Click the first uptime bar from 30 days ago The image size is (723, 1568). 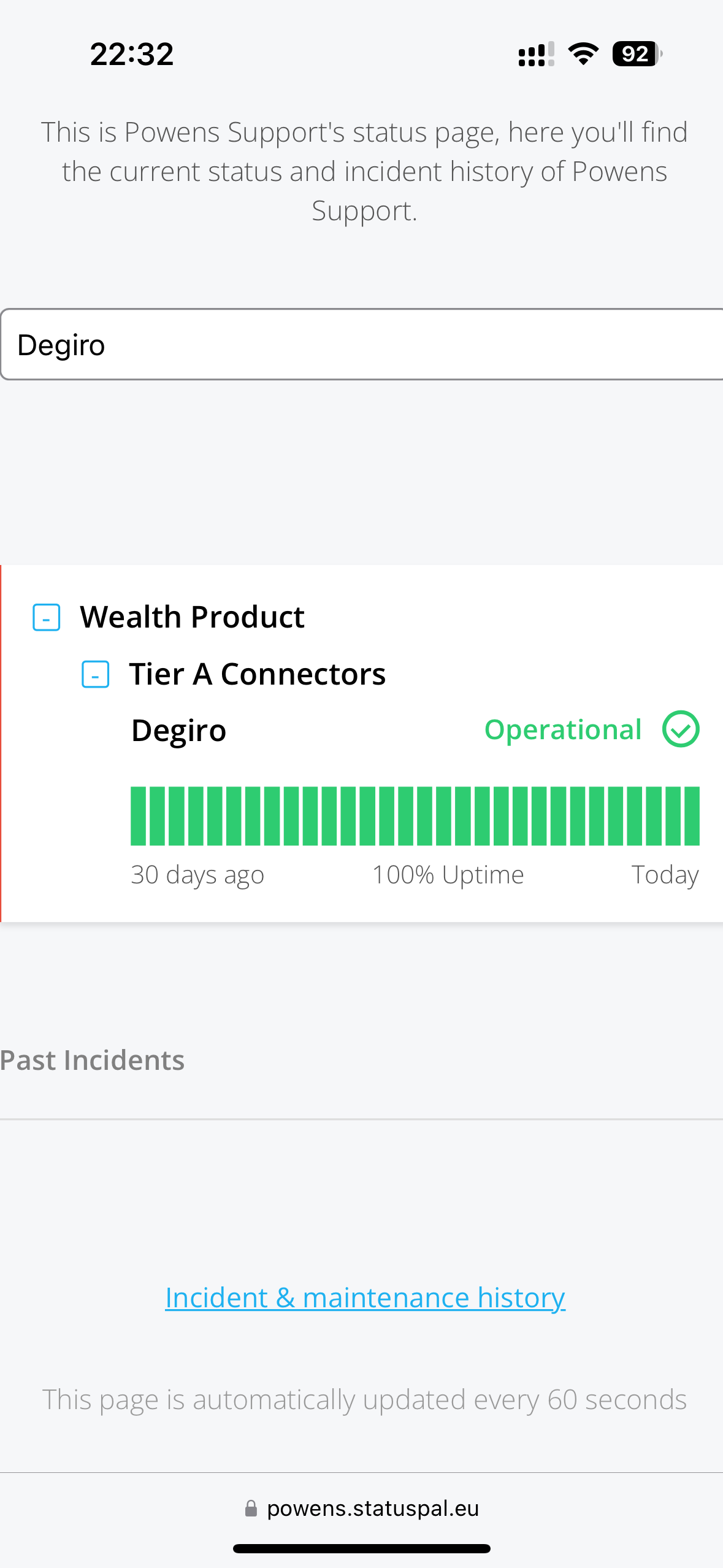pos(139,816)
